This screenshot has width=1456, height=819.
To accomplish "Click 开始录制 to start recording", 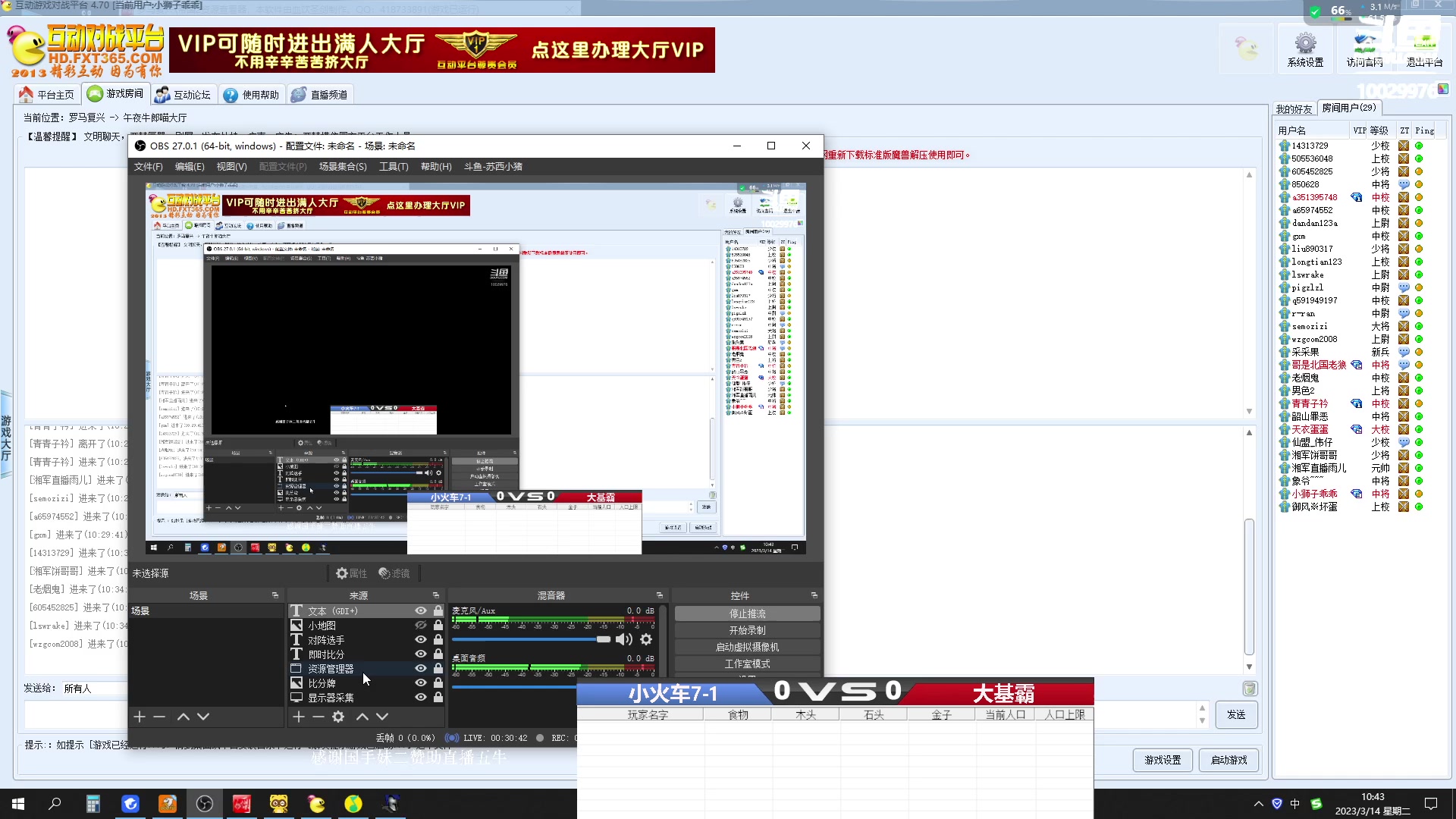I will pyautogui.click(x=748, y=630).
